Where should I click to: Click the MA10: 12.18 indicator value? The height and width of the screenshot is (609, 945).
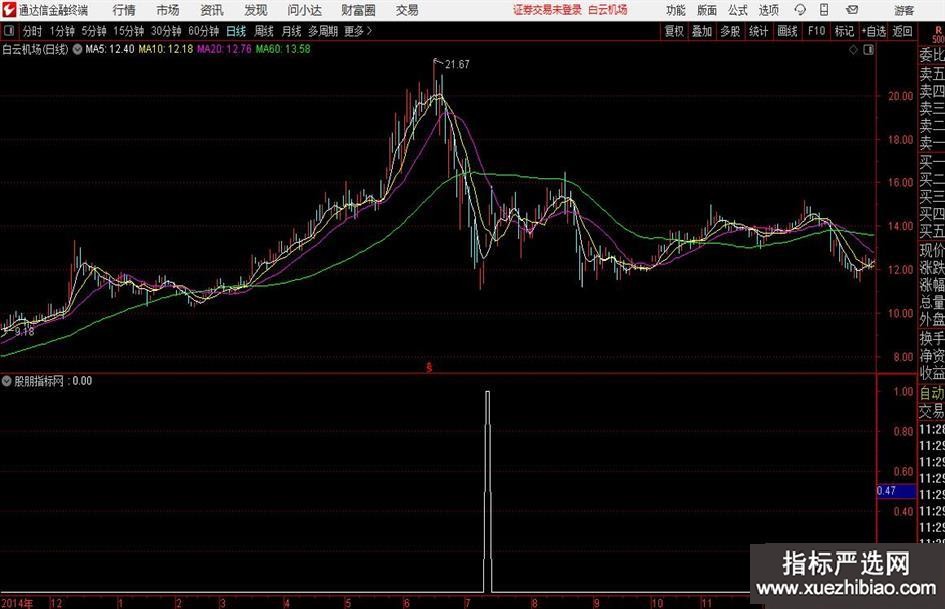[x=166, y=49]
